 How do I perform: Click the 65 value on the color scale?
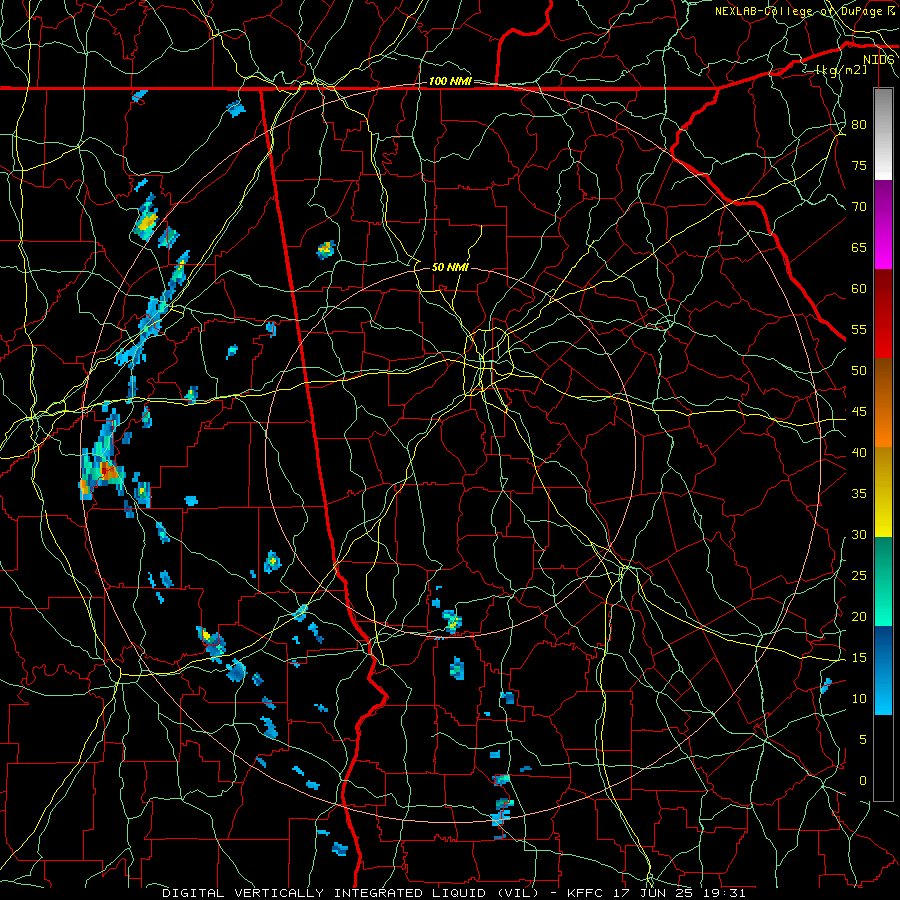(x=859, y=248)
